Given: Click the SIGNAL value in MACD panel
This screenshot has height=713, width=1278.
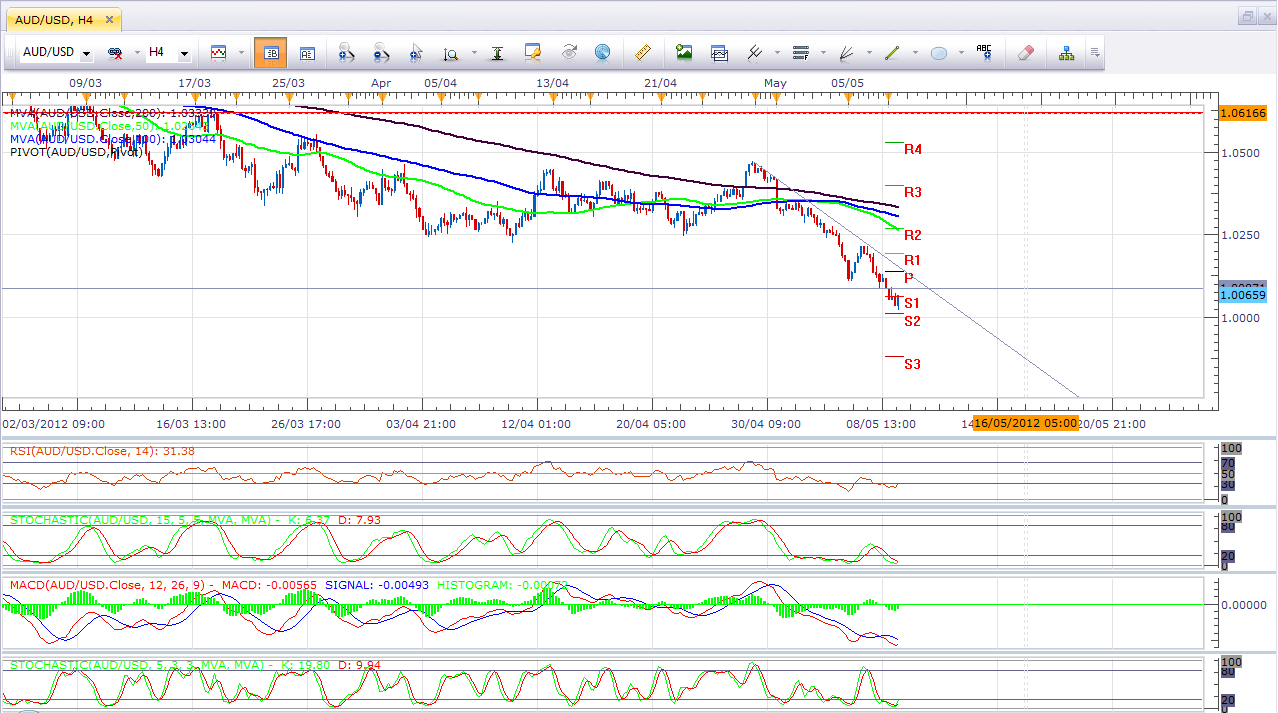Looking at the screenshot, I should (375, 583).
